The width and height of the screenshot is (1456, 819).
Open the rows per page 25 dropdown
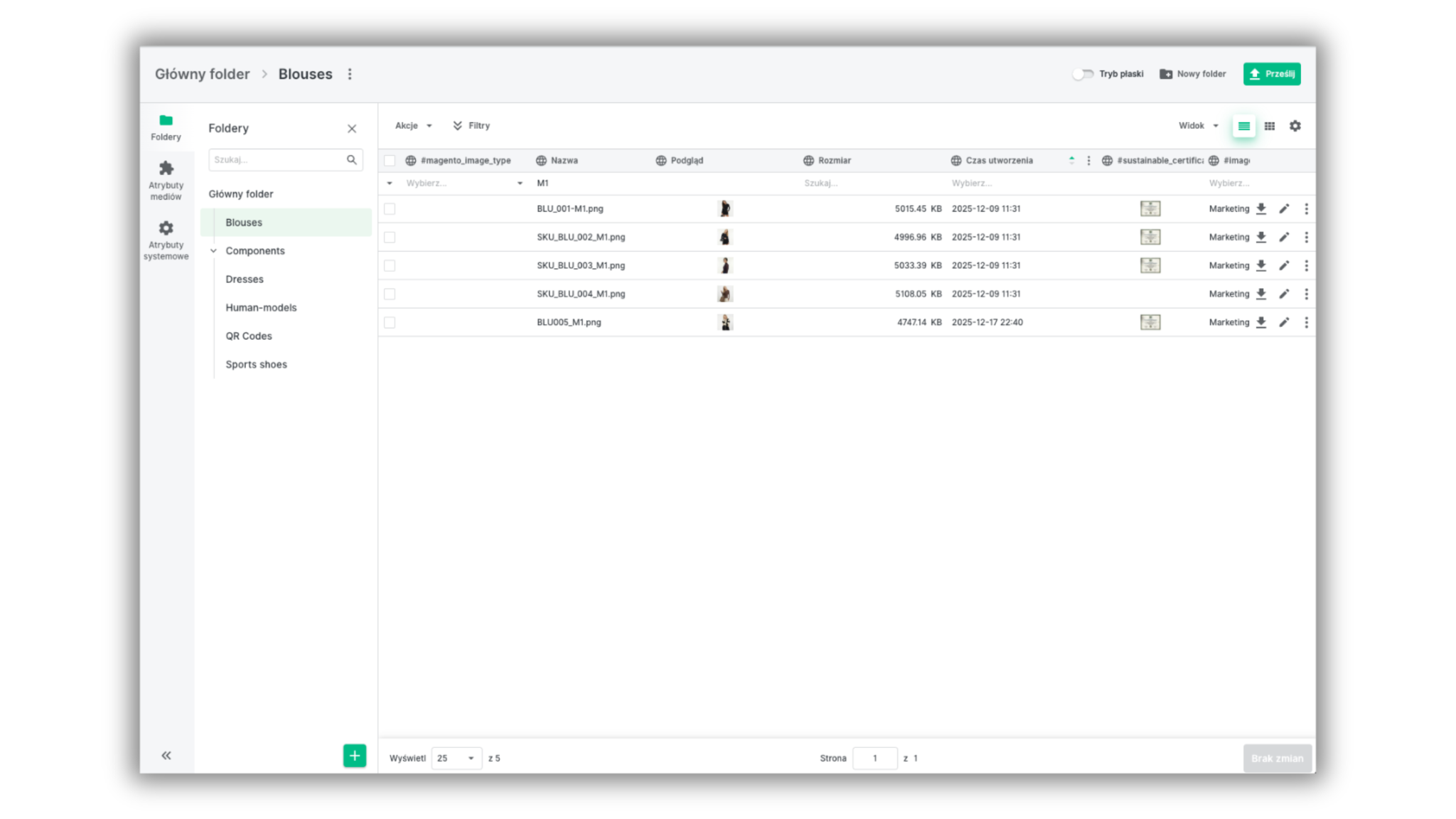456,758
